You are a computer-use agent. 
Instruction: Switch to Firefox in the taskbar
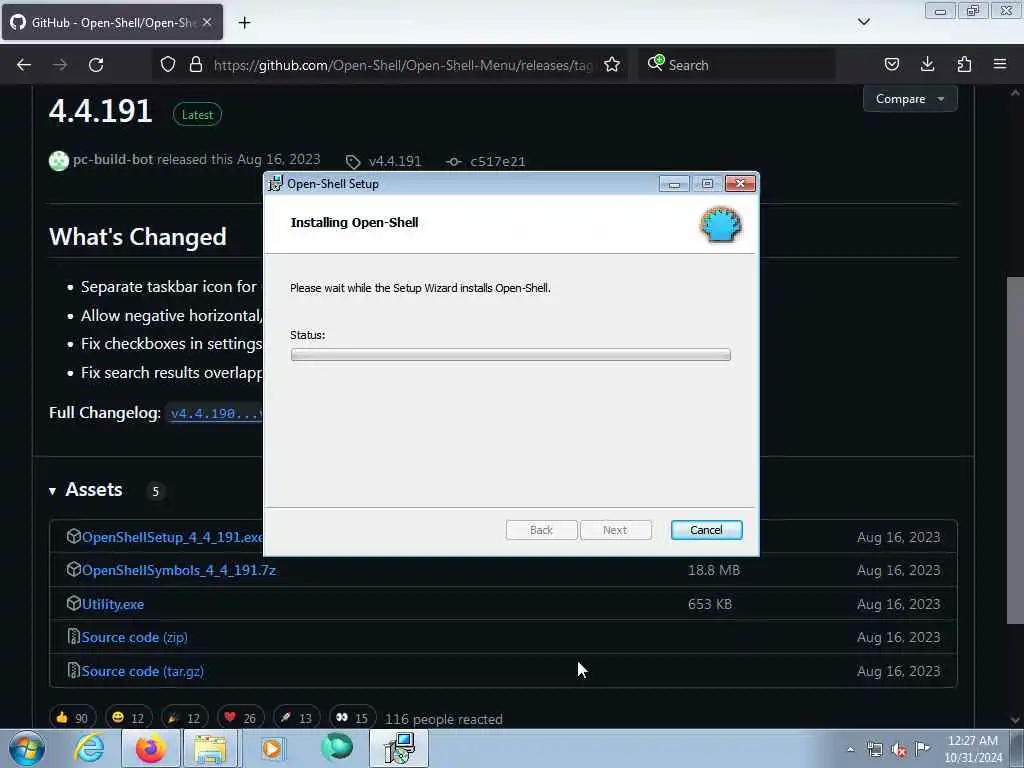pyautogui.click(x=150, y=749)
